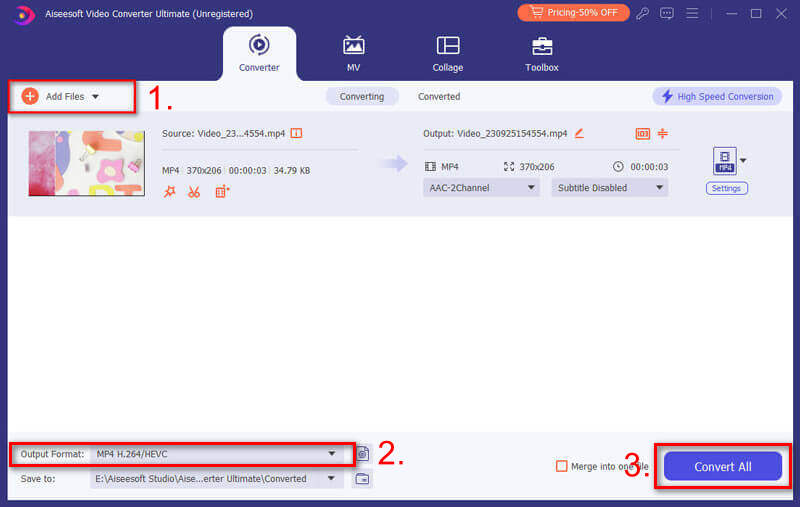Open the register key icon
The height and width of the screenshot is (507, 800).
642,14
